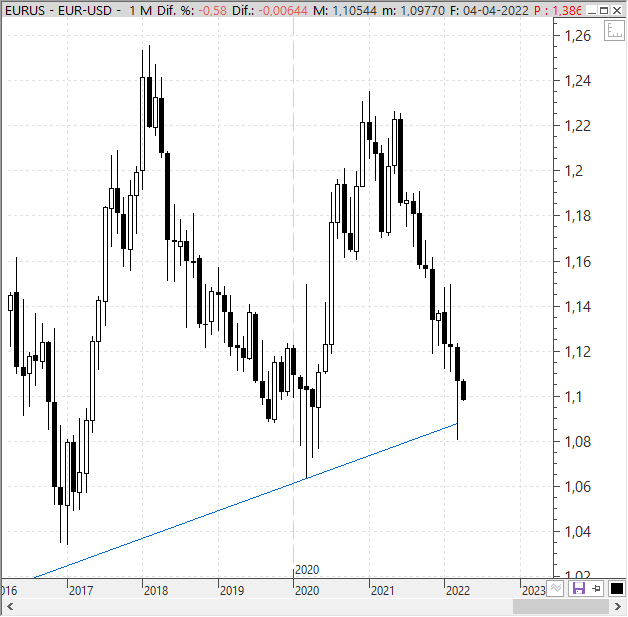Click the purple floppy disk save icon
The width and height of the screenshot is (628, 617).
click(x=579, y=588)
